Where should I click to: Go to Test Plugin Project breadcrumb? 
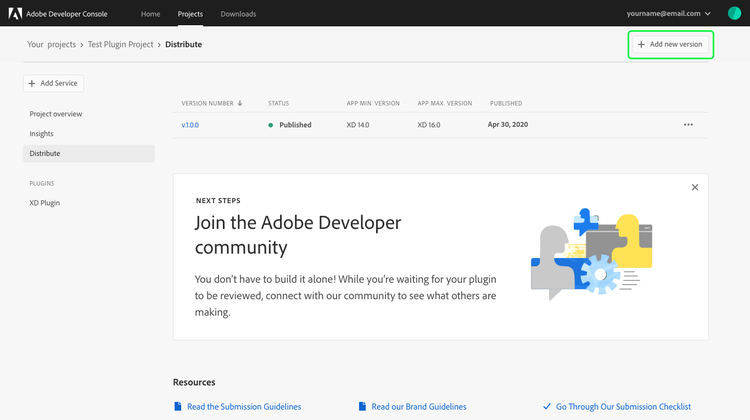(121, 44)
